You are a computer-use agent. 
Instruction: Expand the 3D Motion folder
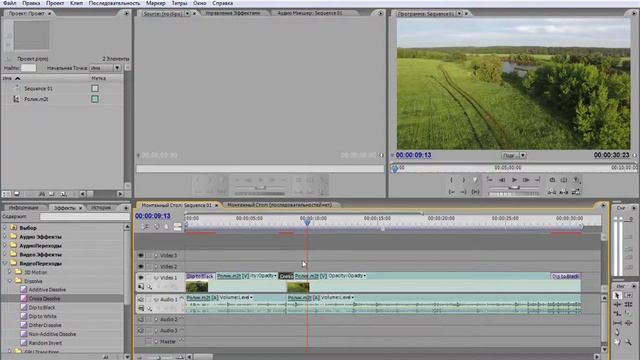tap(10, 272)
